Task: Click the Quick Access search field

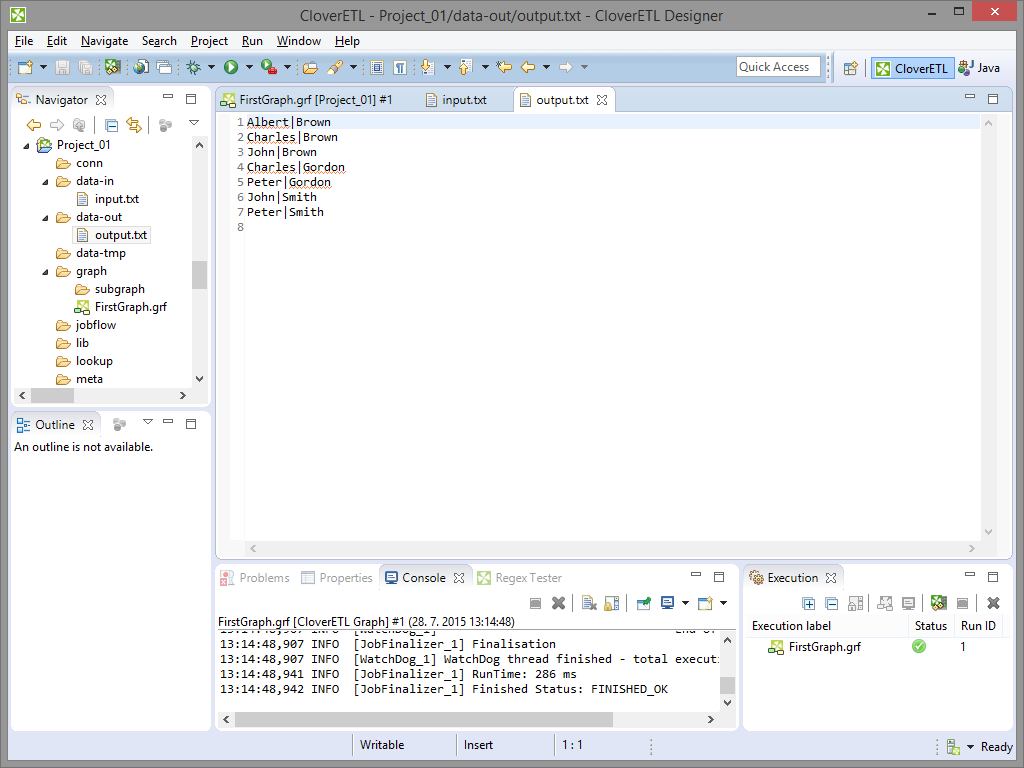Action: pyautogui.click(x=778, y=67)
